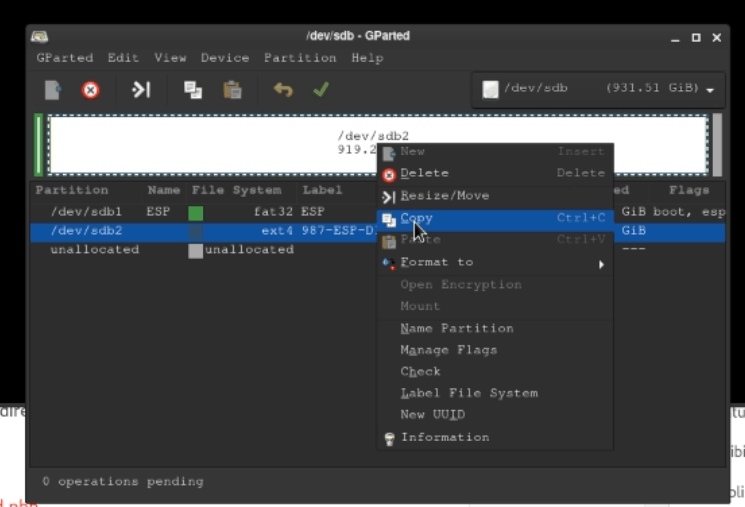The height and width of the screenshot is (507, 745).
Task: Choose Manage Flags in the context menu
Action: 496,350
